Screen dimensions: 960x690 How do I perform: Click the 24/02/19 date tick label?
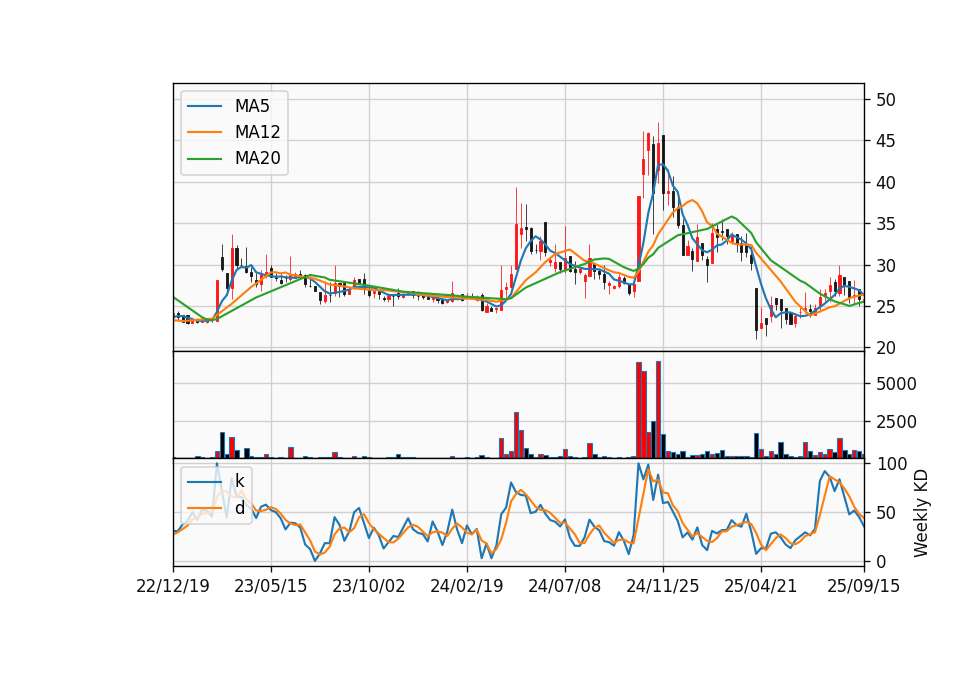tap(467, 586)
